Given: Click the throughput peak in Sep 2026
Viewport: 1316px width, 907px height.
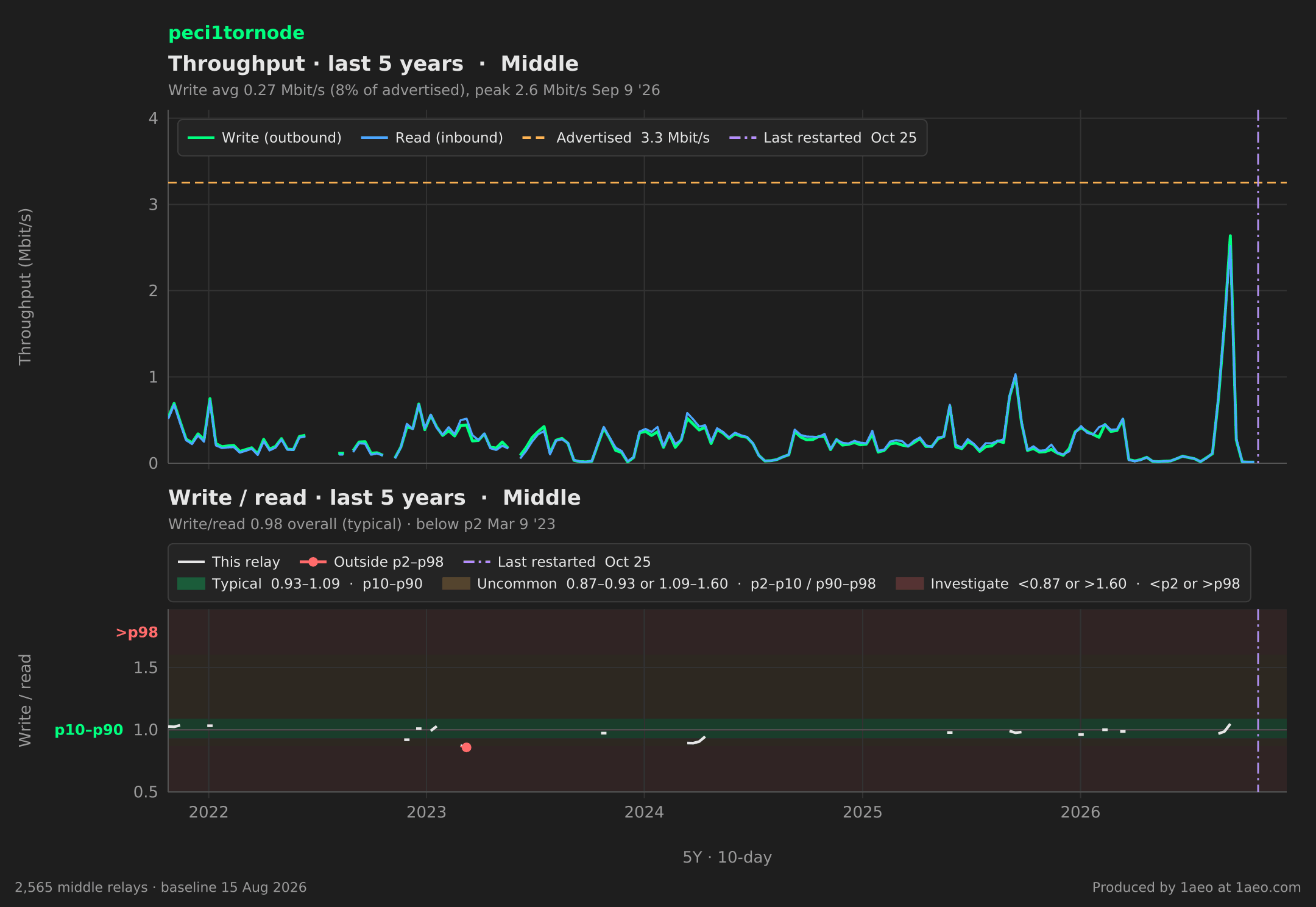Looking at the screenshot, I should (1230, 236).
